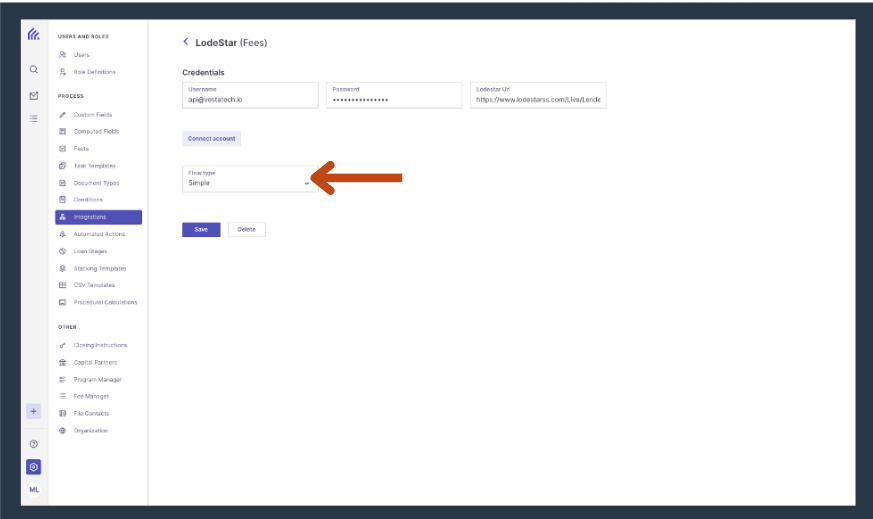Click the search icon in left rail

tap(34, 70)
